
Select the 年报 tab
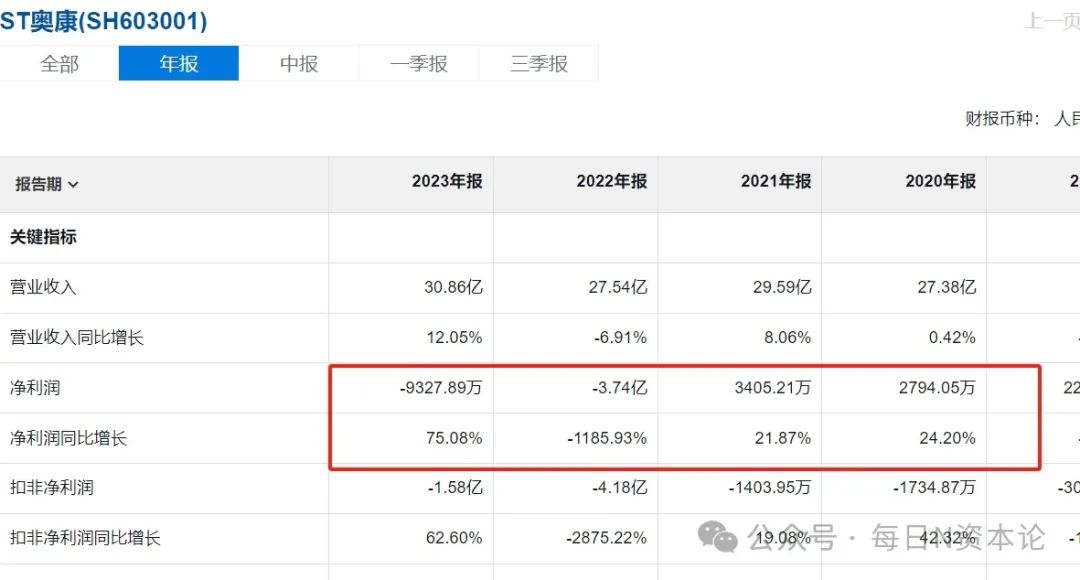179,63
